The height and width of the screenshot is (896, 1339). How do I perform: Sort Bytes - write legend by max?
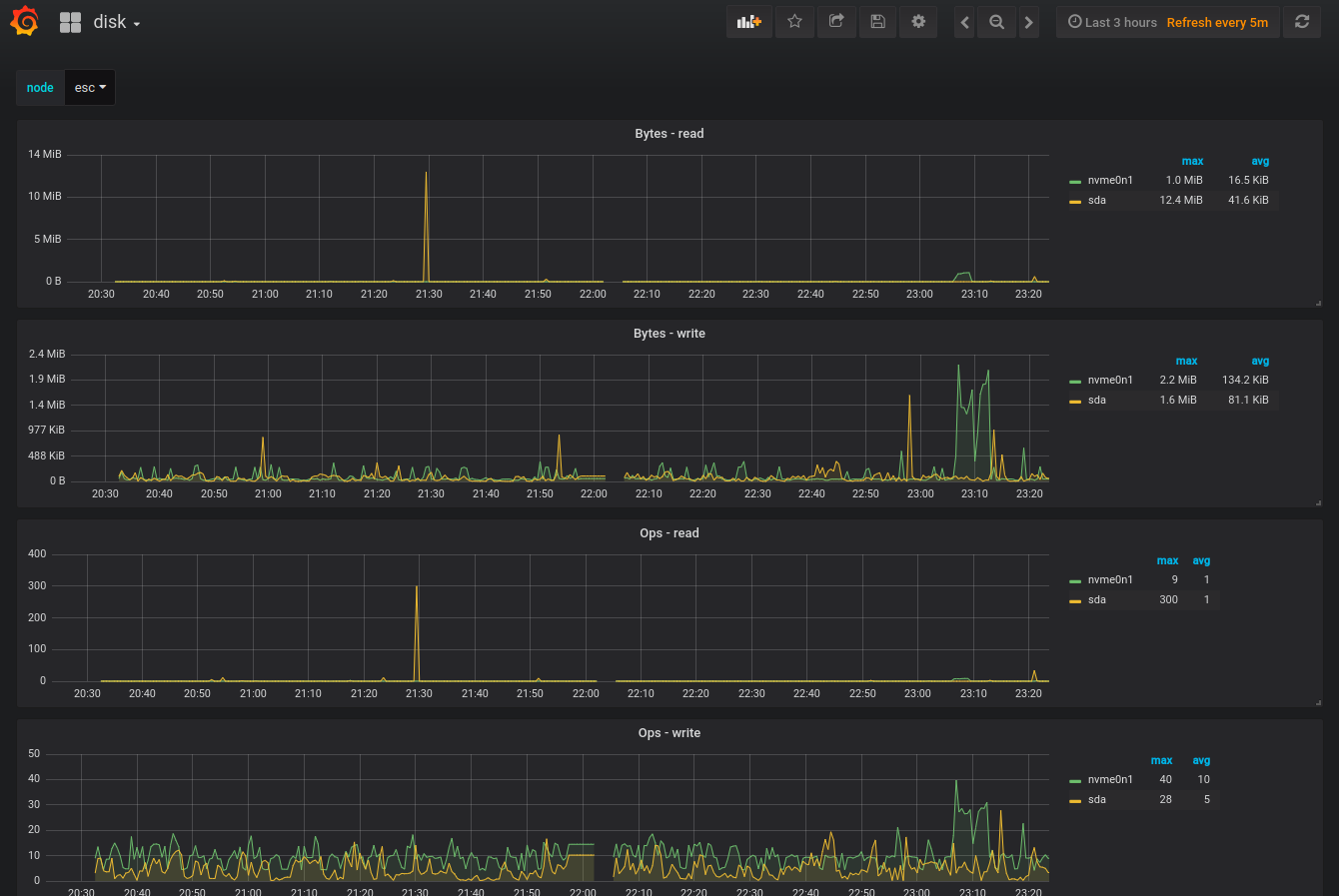pyautogui.click(x=1186, y=361)
